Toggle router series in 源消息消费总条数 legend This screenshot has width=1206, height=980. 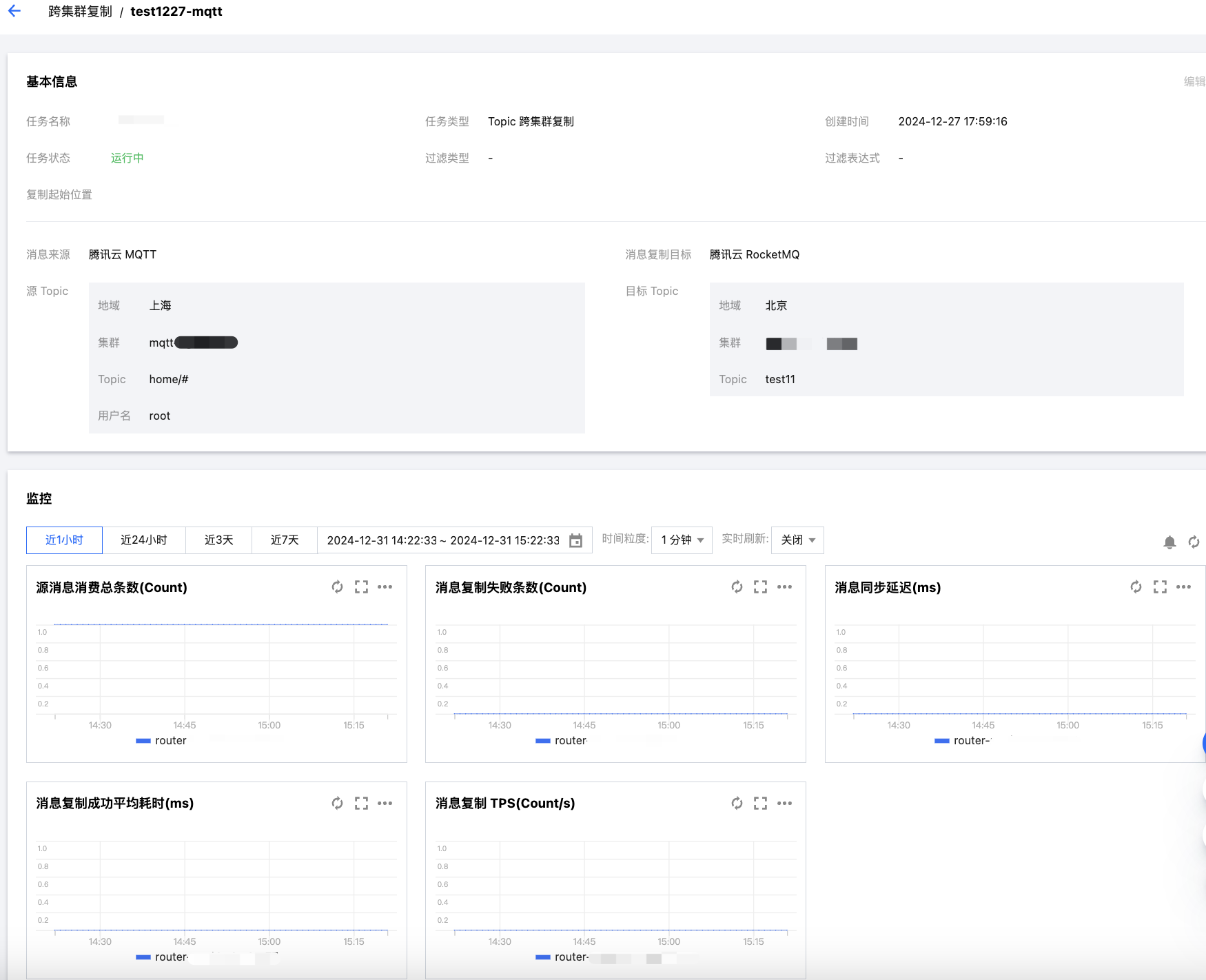pos(162,741)
